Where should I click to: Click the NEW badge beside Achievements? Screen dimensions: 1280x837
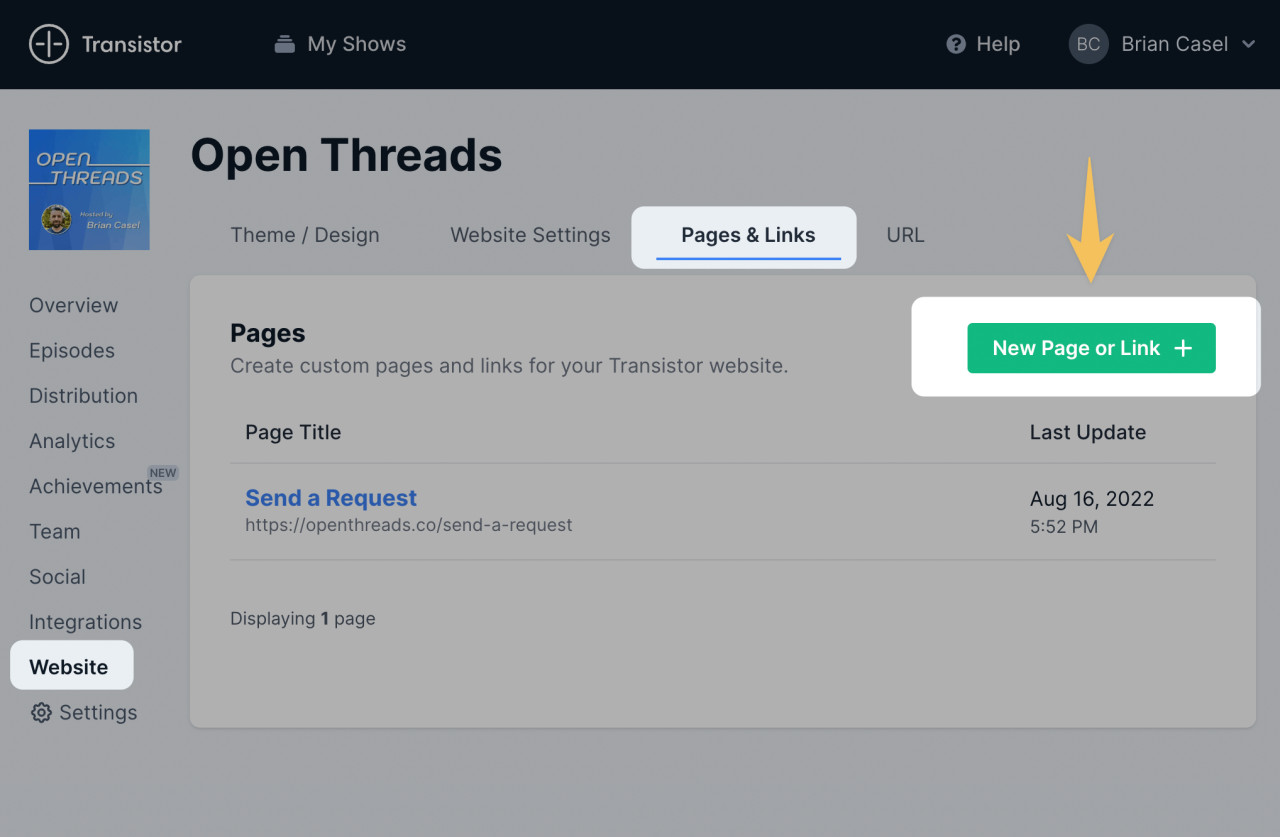click(x=163, y=472)
